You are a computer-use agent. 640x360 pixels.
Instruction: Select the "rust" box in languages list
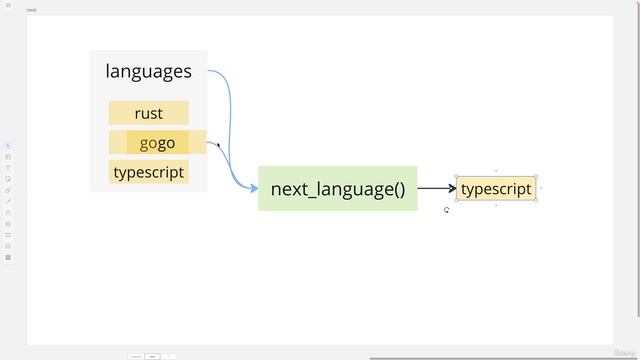pyautogui.click(x=149, y=113)
